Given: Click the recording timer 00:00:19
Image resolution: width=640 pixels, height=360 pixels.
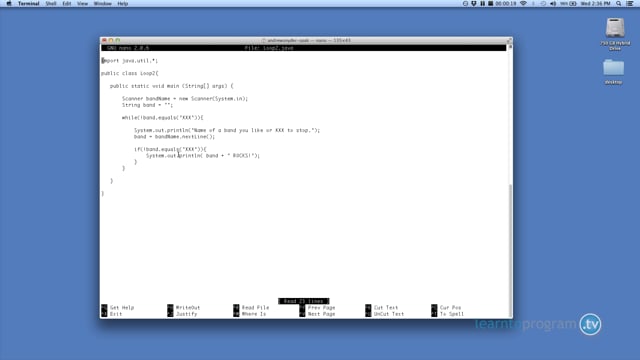Looking at the screenshot, I should pyautogui.click(x=506, y=4).
